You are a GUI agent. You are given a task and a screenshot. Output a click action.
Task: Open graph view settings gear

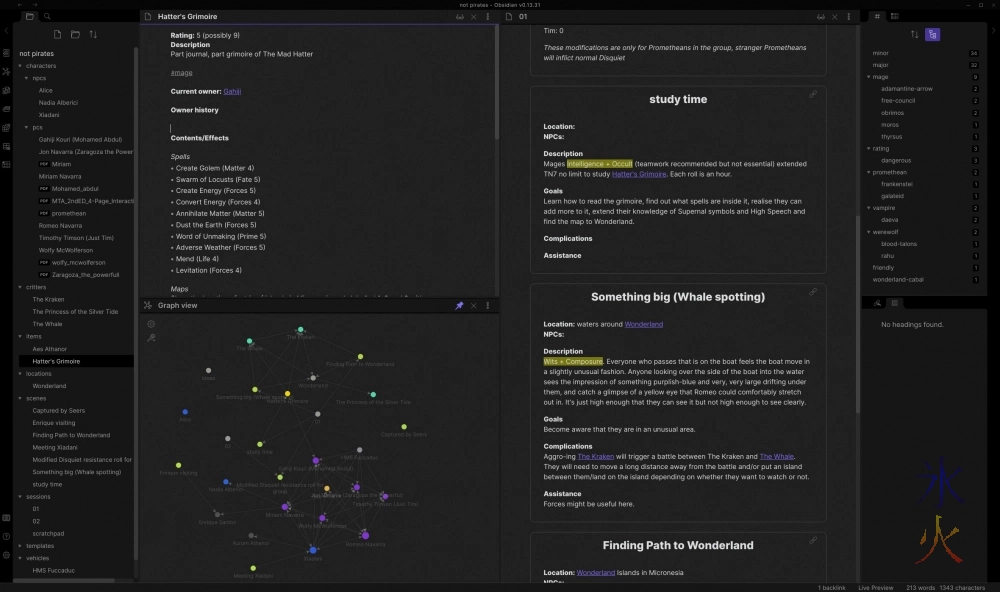pos(152,324)
